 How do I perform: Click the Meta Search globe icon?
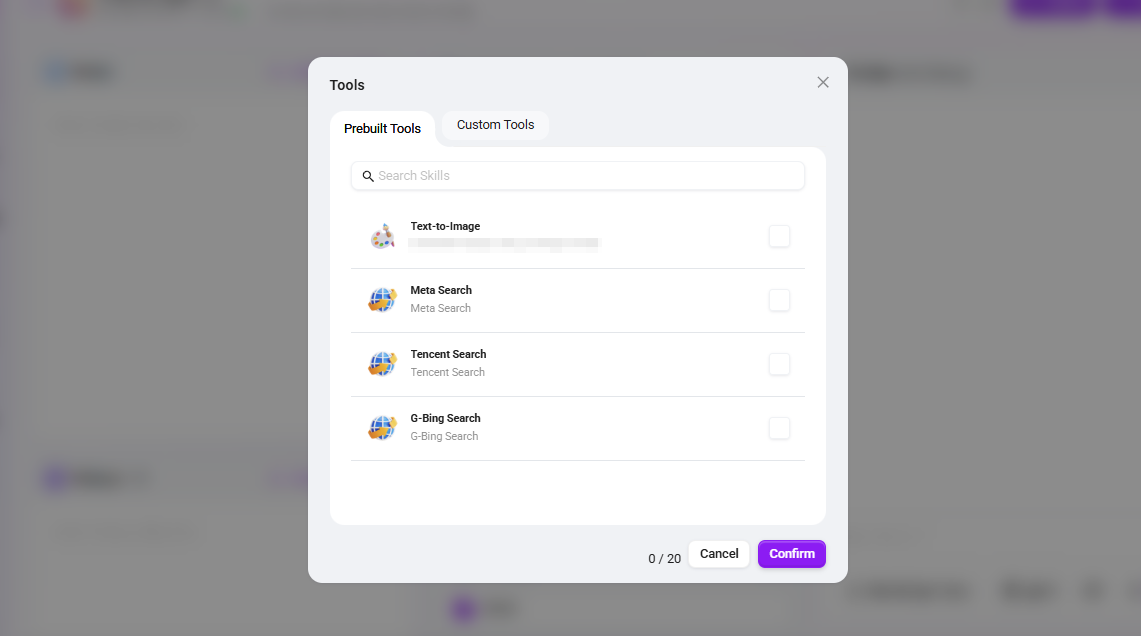(x=382, y=300)
